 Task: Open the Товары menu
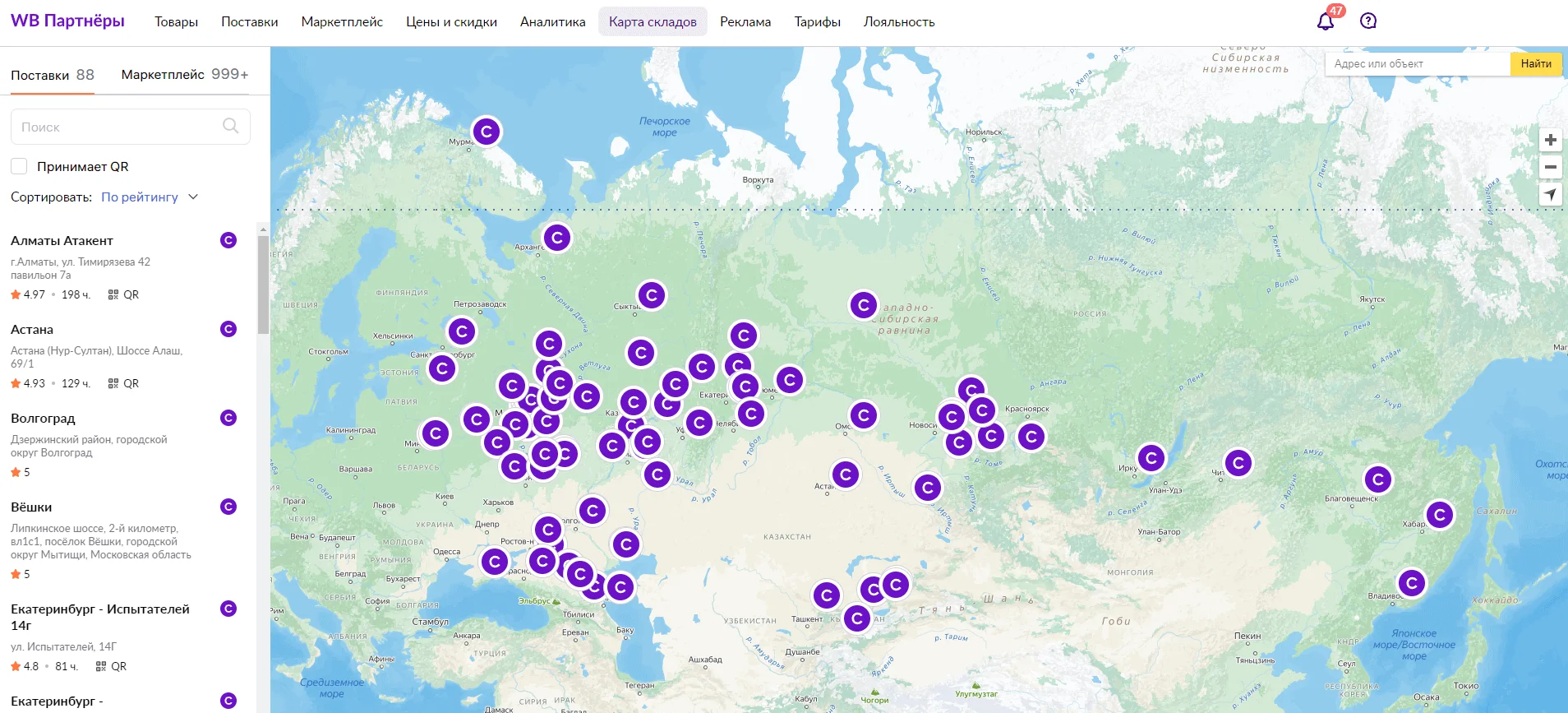point(177,22)
